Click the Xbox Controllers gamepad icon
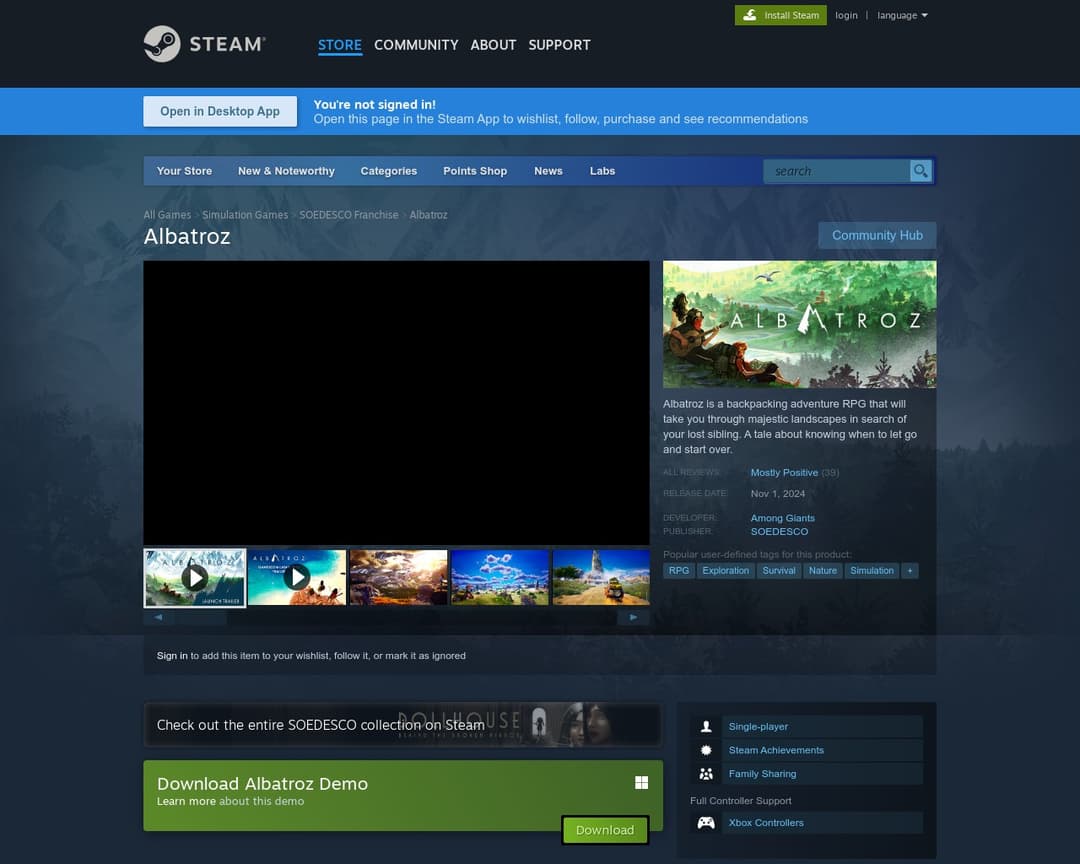 [x=706, y=823]
